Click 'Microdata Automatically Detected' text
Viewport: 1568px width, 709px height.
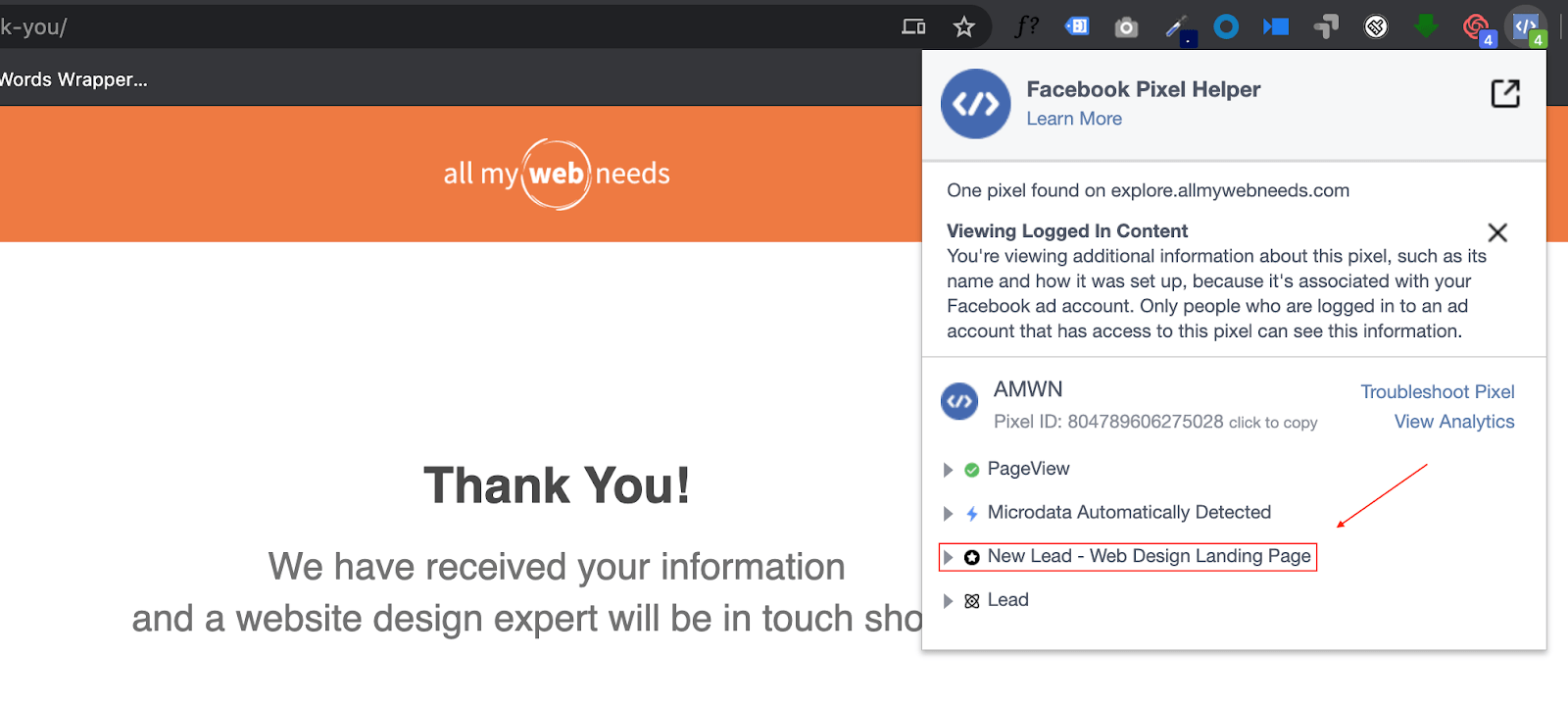(1129, 512)
